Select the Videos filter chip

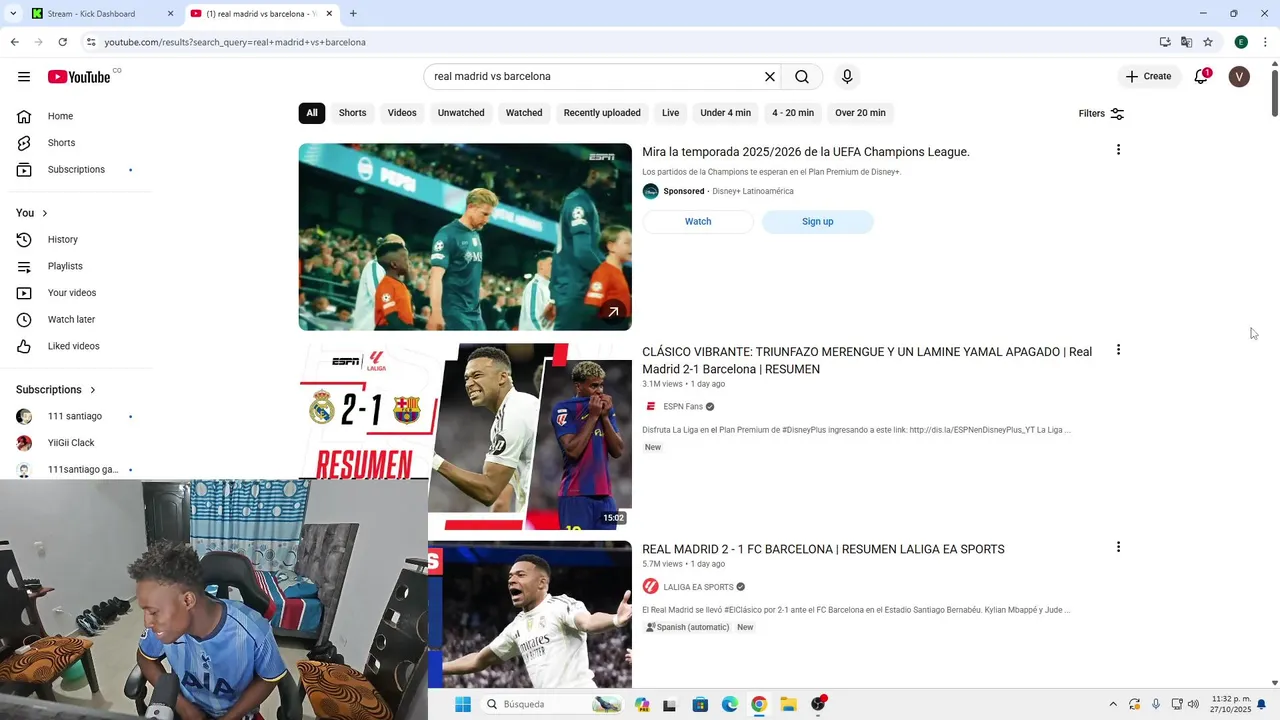click(x=402, y=113)
